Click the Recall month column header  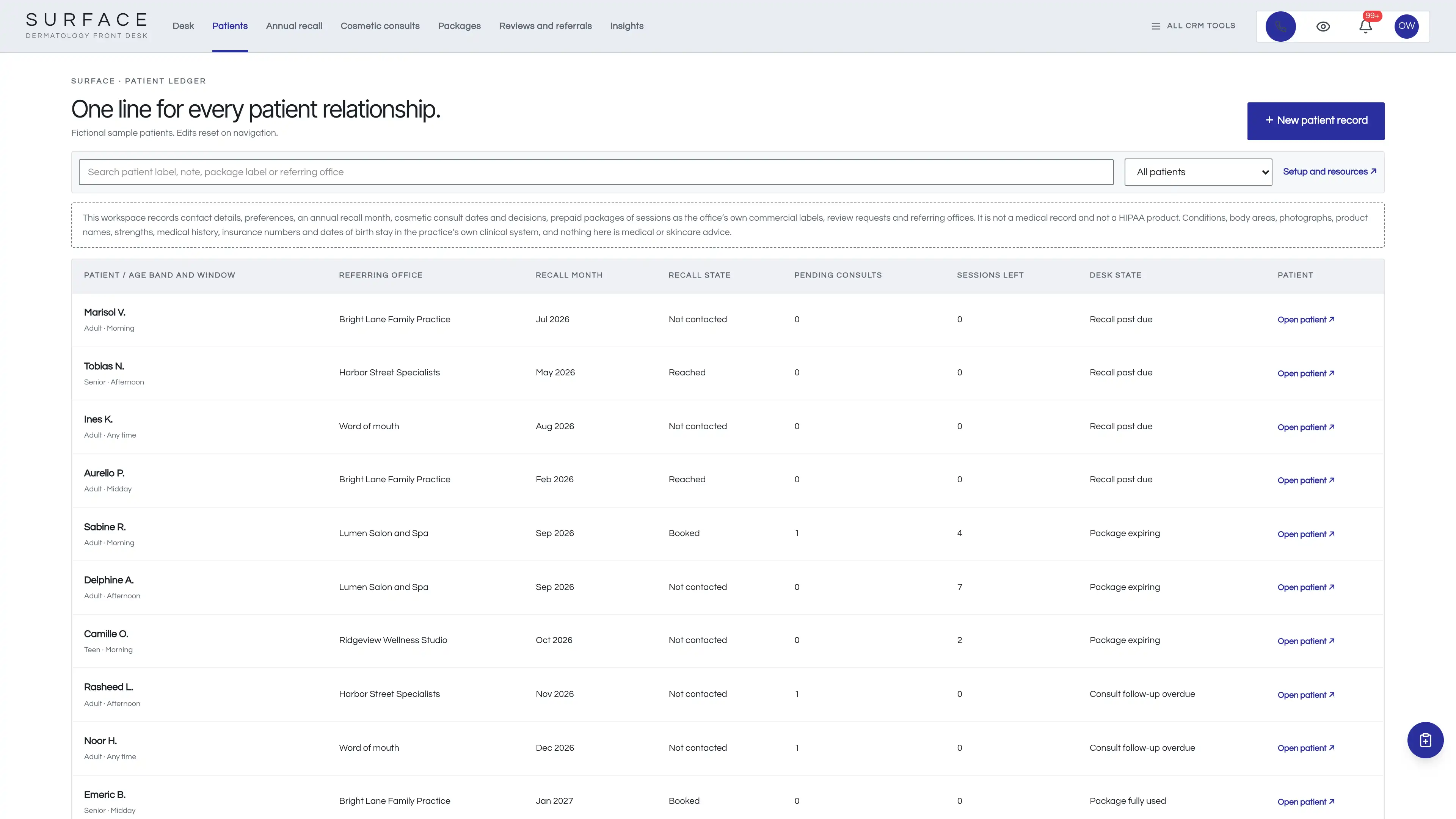[x=569, y=275]
